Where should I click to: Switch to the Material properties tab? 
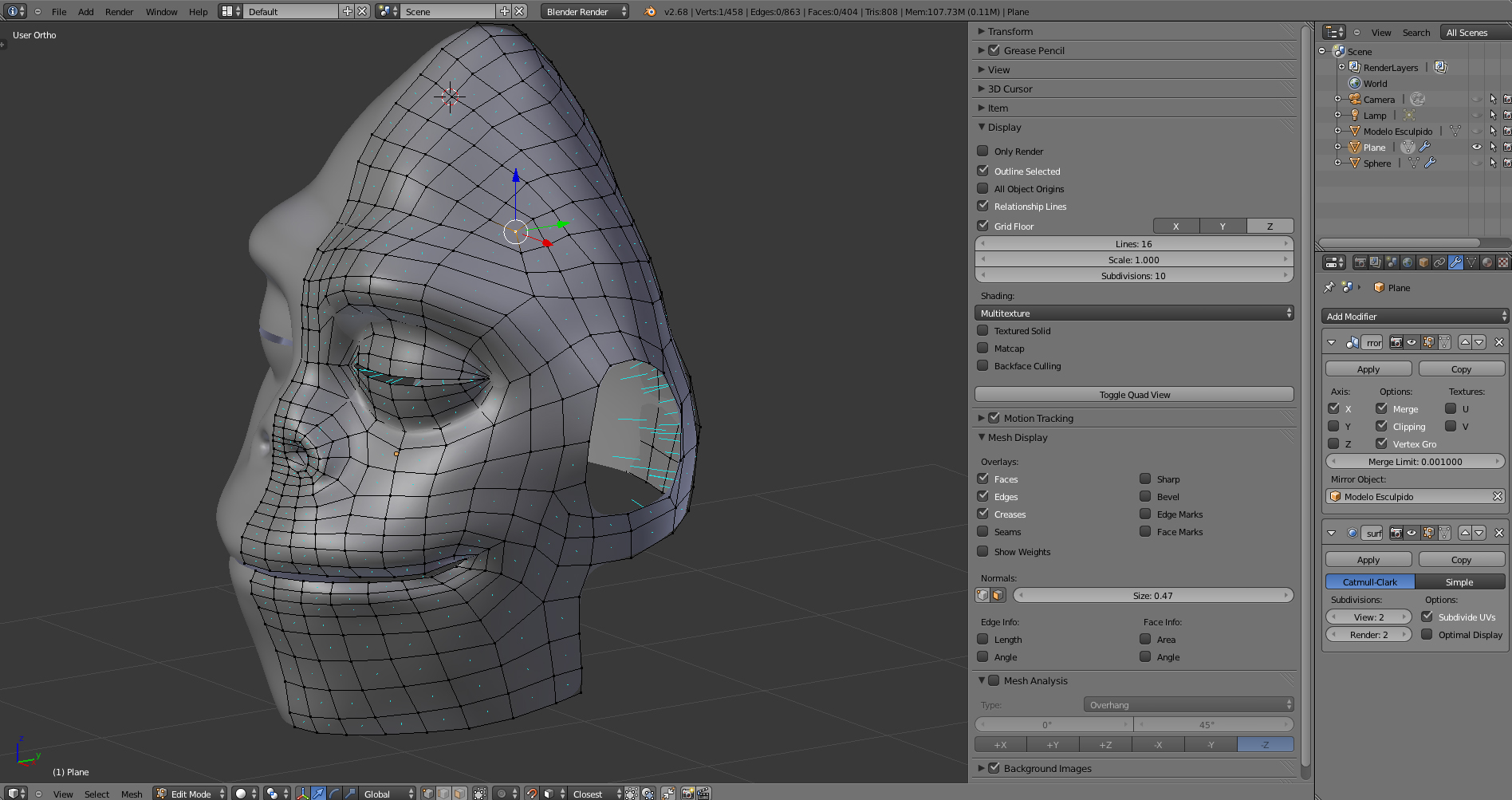pos(1487,262)
